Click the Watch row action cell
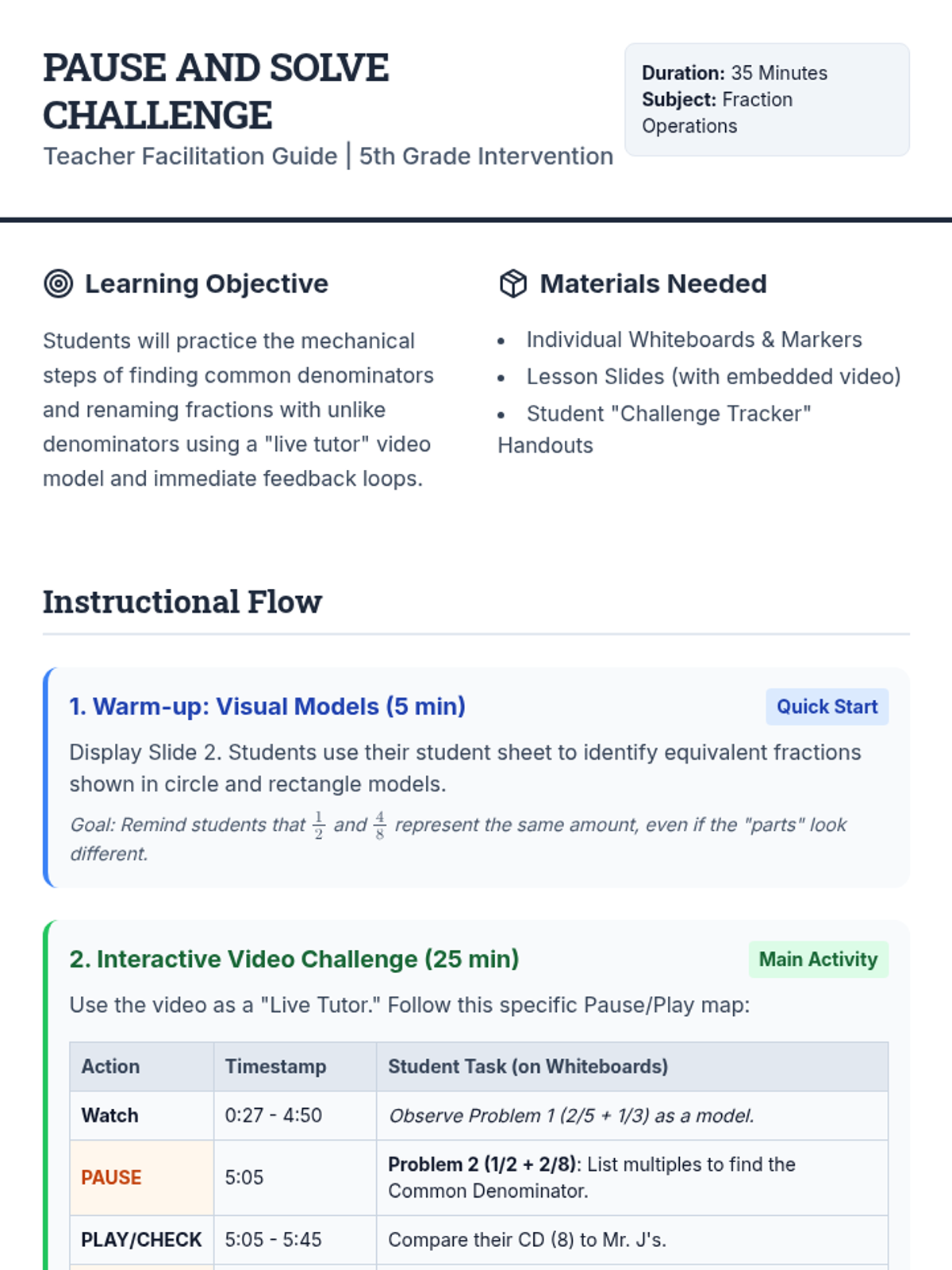This screenshot has width=952, height=1270. click(x=110, y=1115)
